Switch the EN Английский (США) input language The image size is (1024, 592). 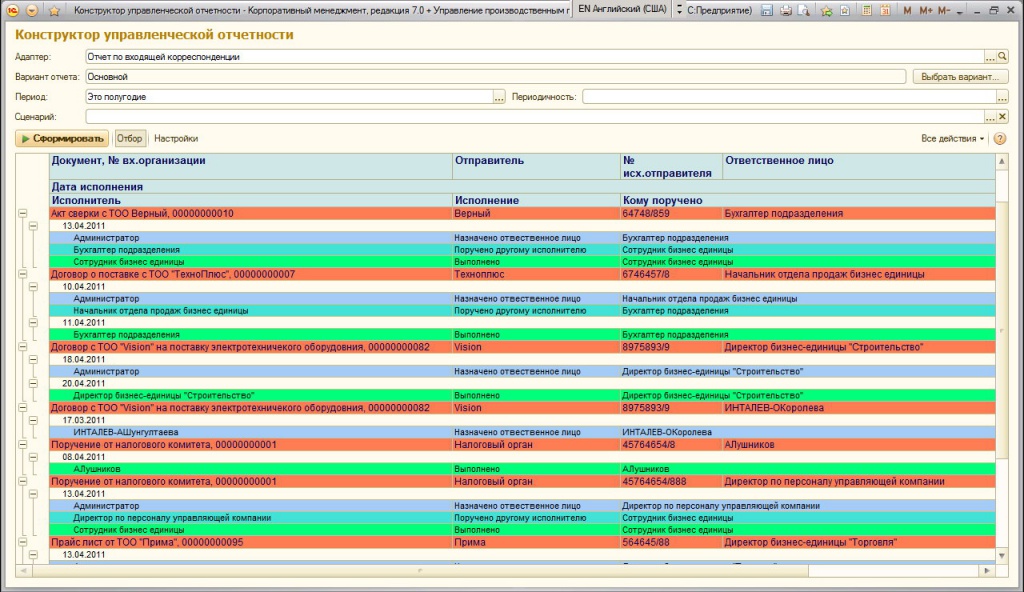[622, 9]
